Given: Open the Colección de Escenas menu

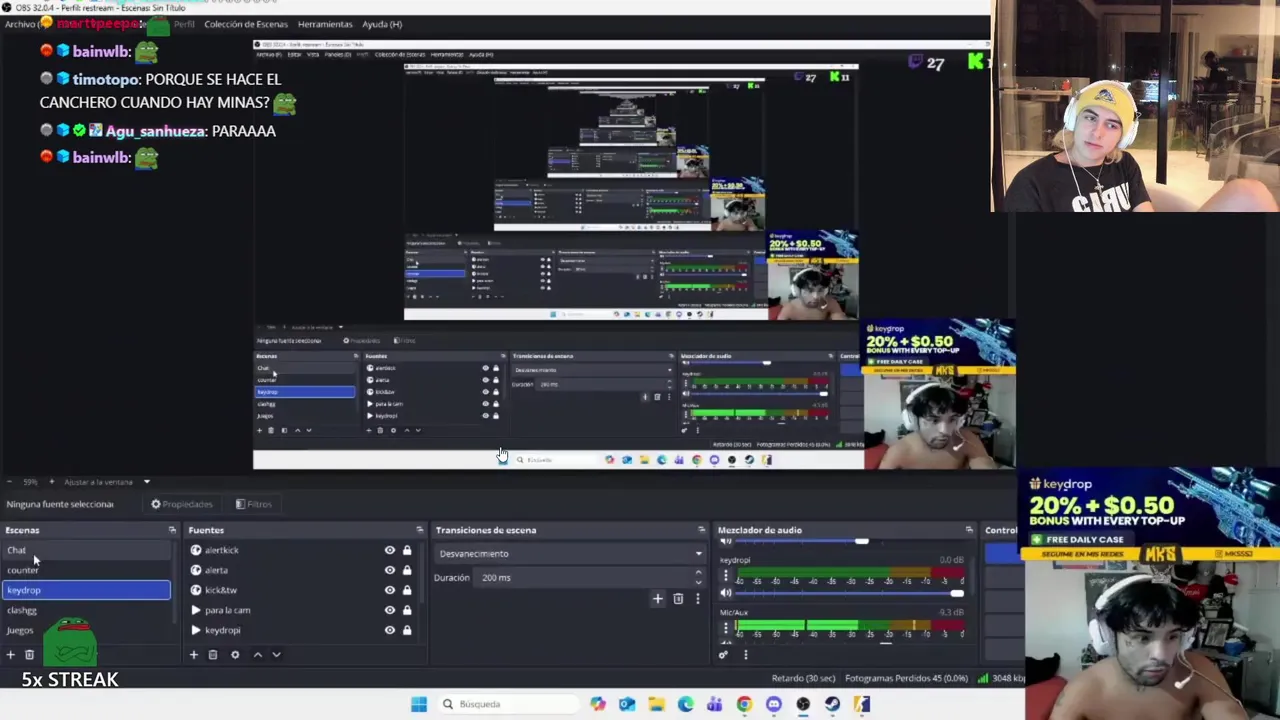Looking at the screenshot, I should click(246, 24).
